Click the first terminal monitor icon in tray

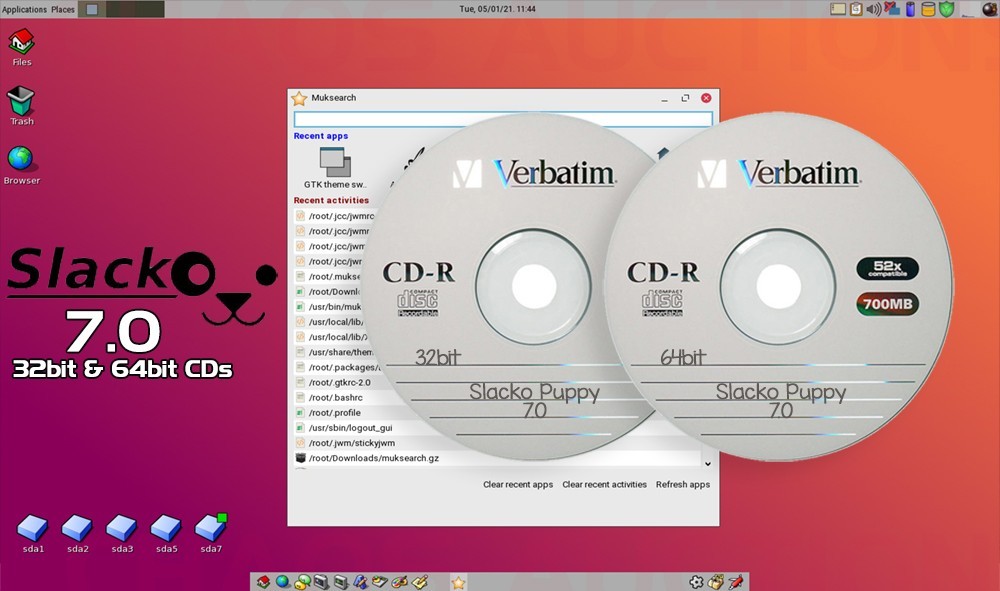[x=321, y=581]
